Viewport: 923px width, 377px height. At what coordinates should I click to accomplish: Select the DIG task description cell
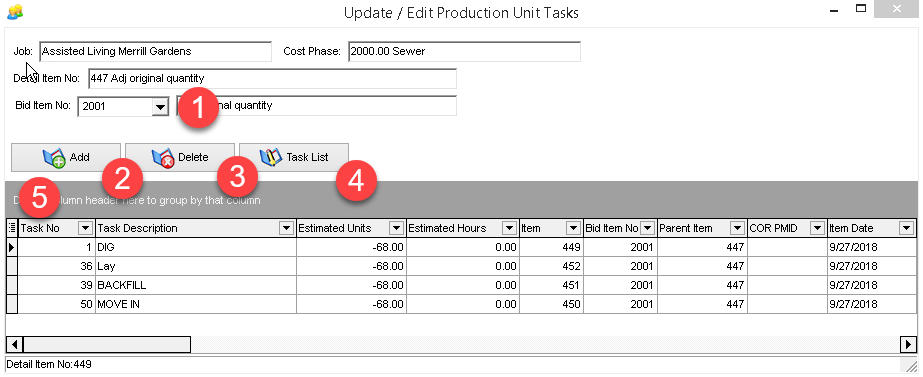coord(195,247)
